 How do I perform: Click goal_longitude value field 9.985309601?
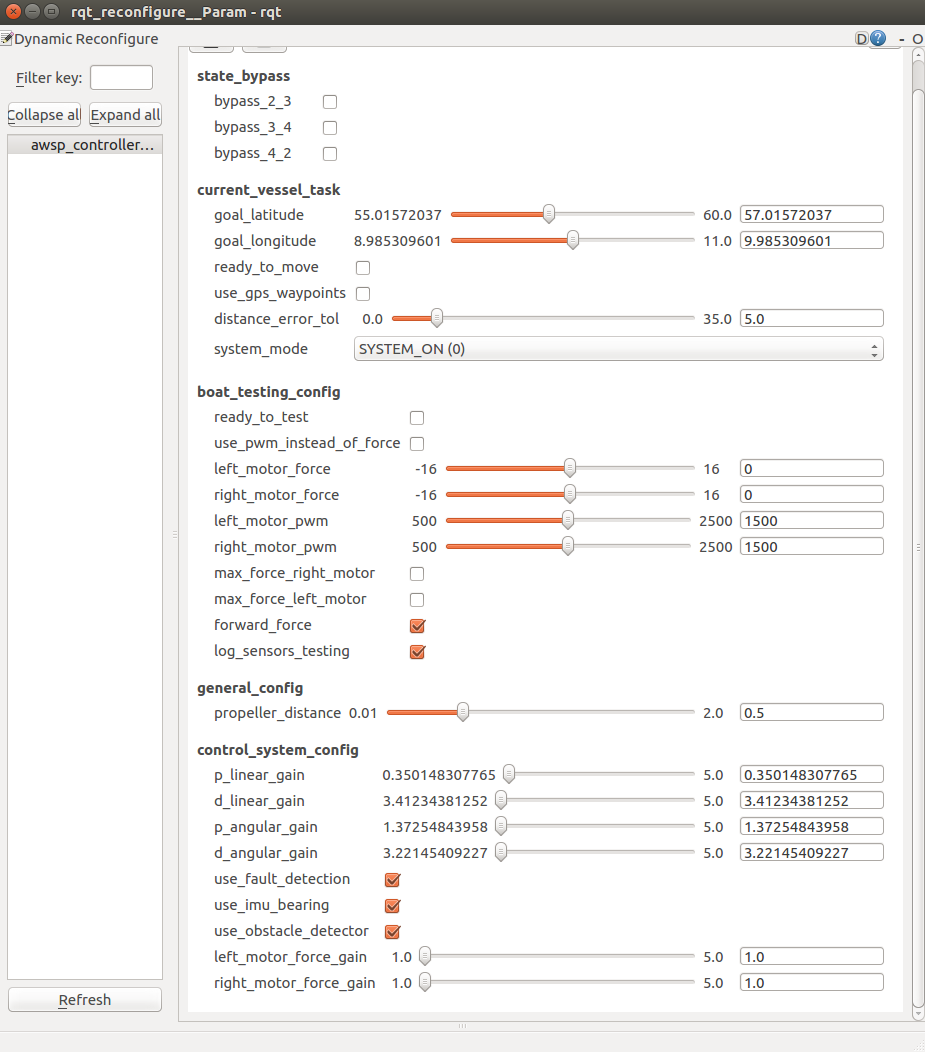[x=812, y=241]
